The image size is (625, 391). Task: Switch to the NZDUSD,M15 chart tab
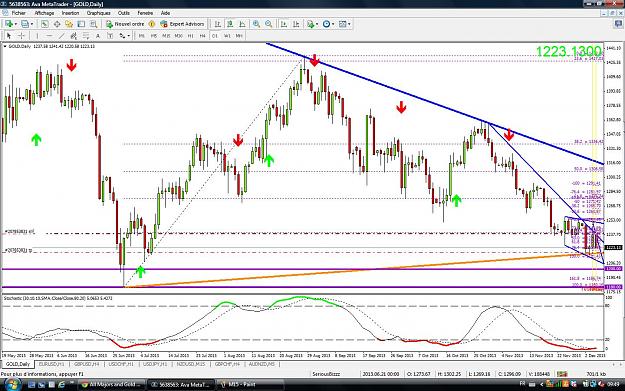[191, 364]
